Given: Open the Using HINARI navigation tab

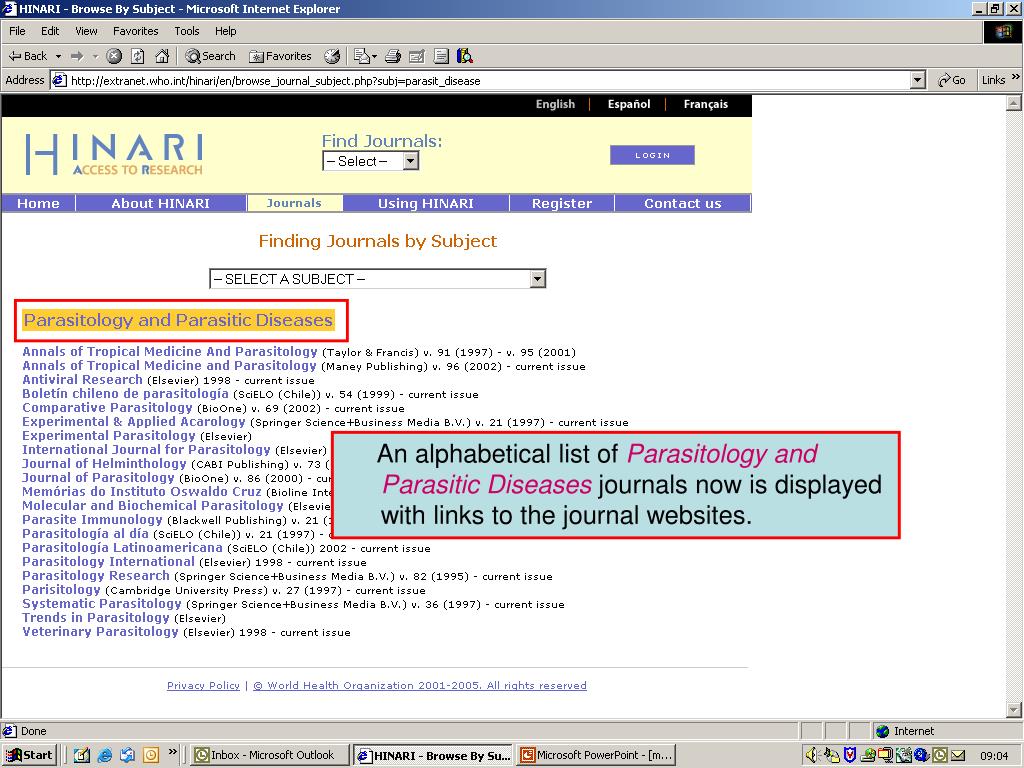Looking at the screenshot, I should (426, 204).
